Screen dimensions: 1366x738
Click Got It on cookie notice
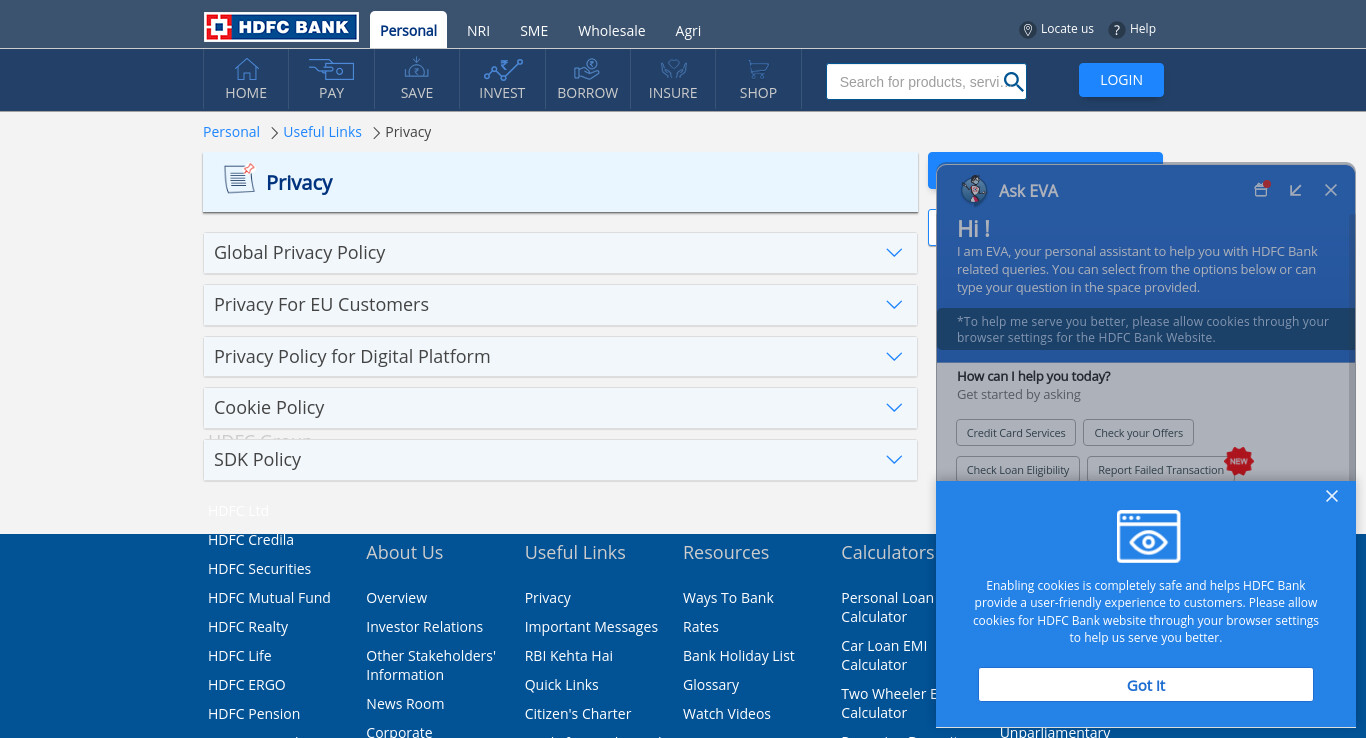(1146, 685)
